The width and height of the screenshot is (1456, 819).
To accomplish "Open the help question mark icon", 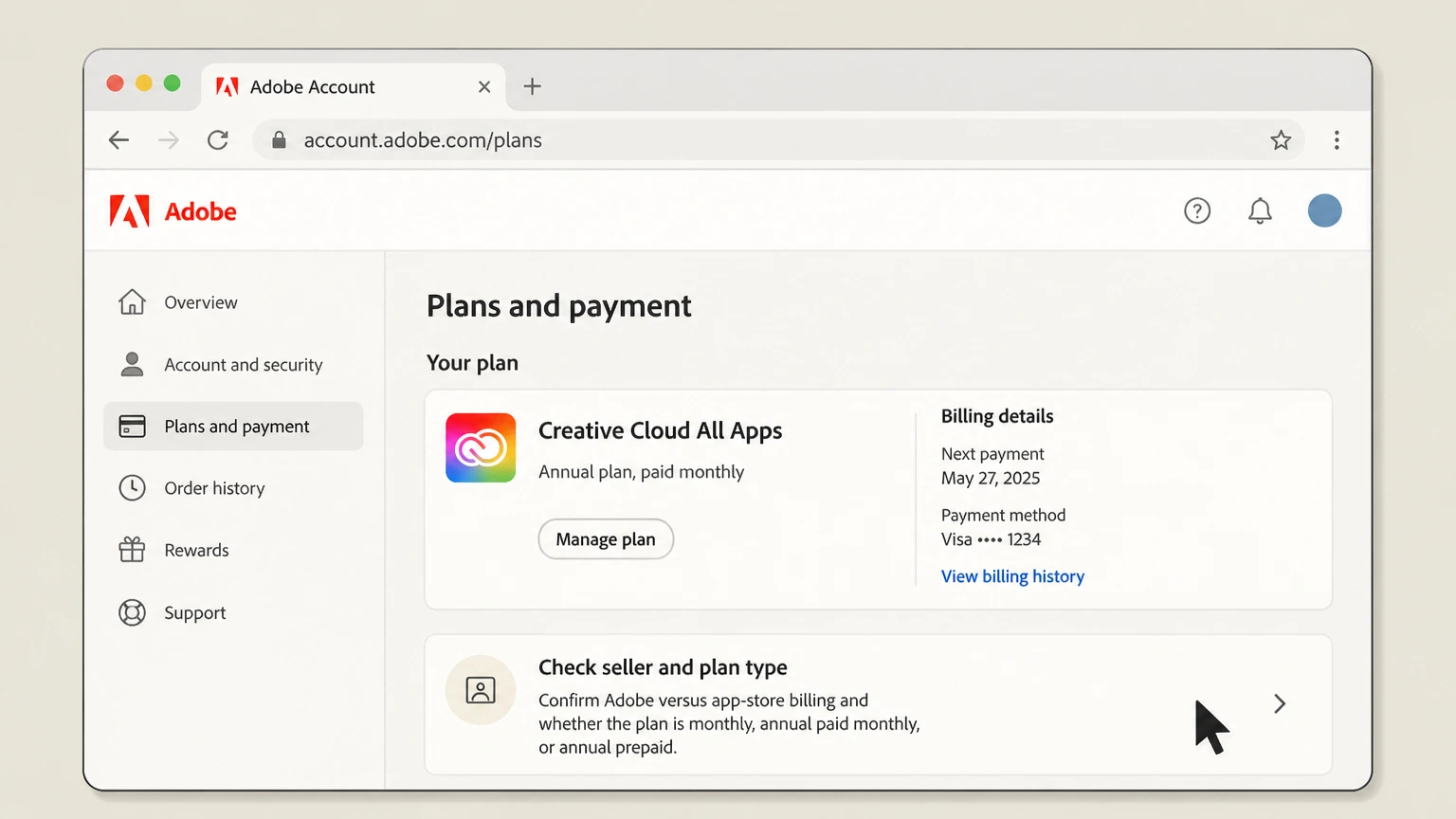I will [x=1197, y=210].
